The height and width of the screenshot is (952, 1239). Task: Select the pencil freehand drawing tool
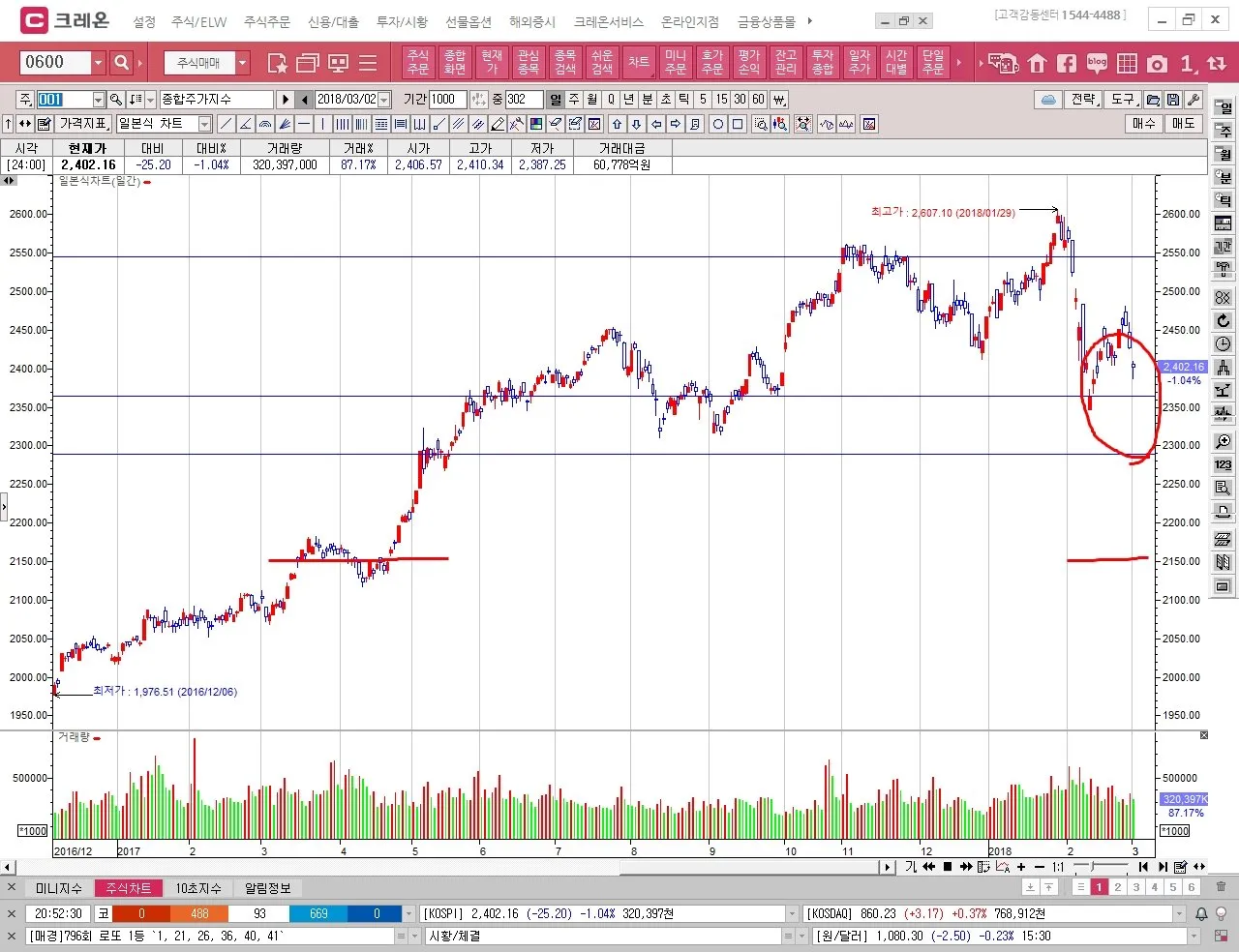click(498, 124)
